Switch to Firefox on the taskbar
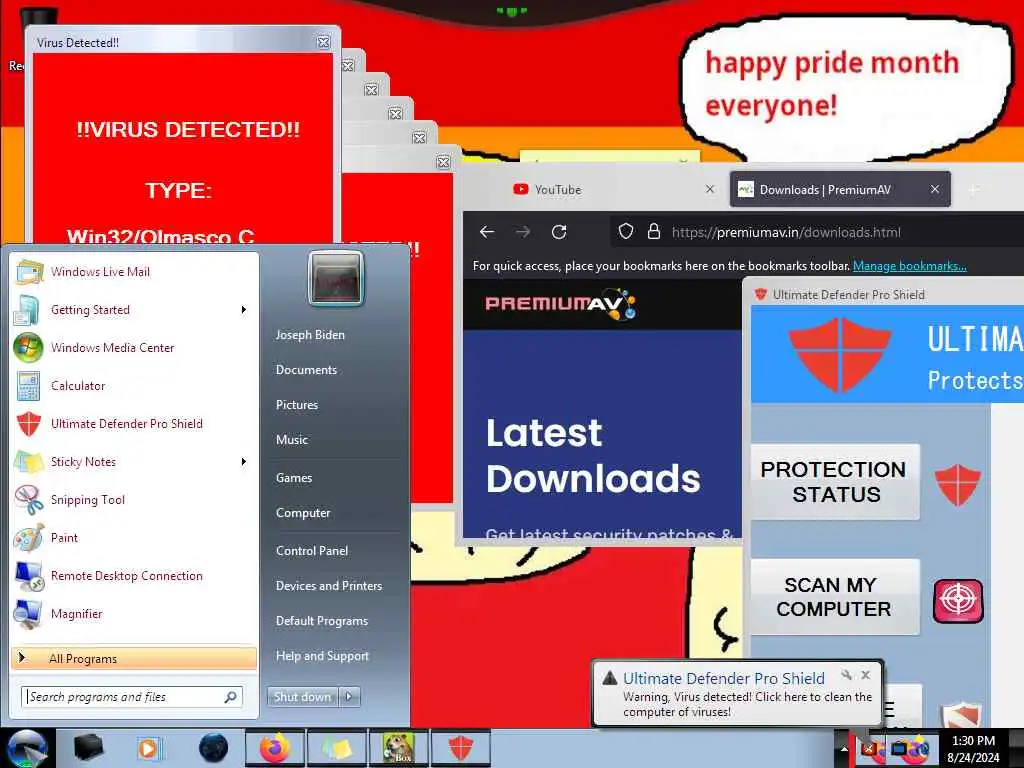The width and height of the screenshot is (1024, 768). click(274, 748)
